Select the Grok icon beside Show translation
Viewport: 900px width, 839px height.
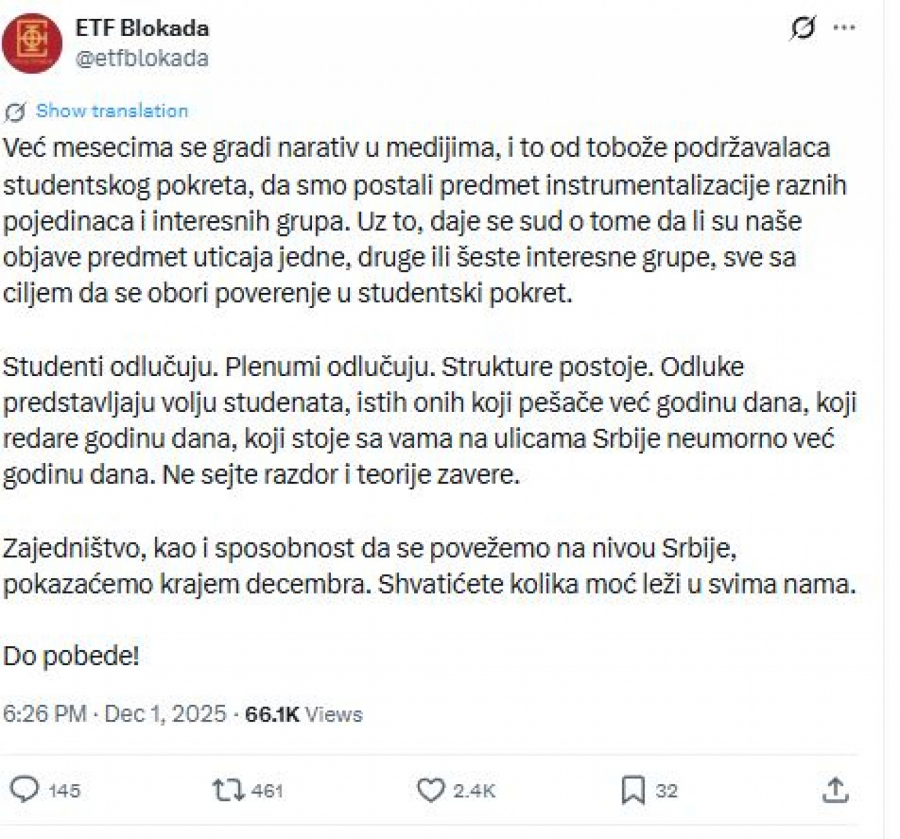12,111
